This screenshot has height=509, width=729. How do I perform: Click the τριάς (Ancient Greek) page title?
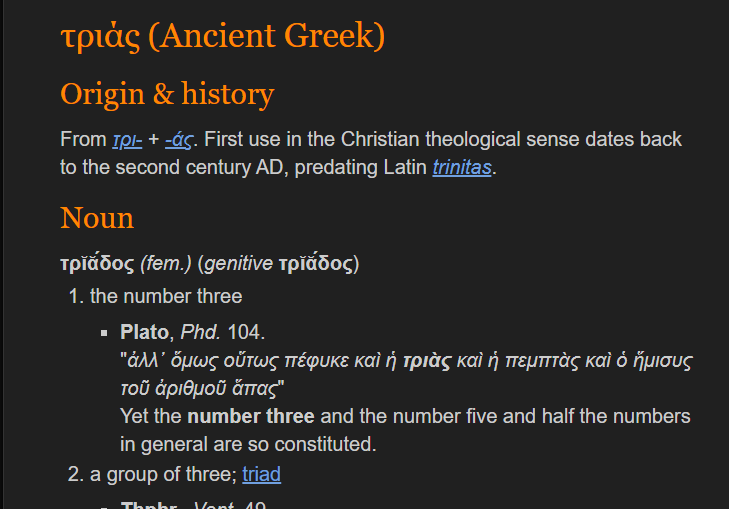223,36
